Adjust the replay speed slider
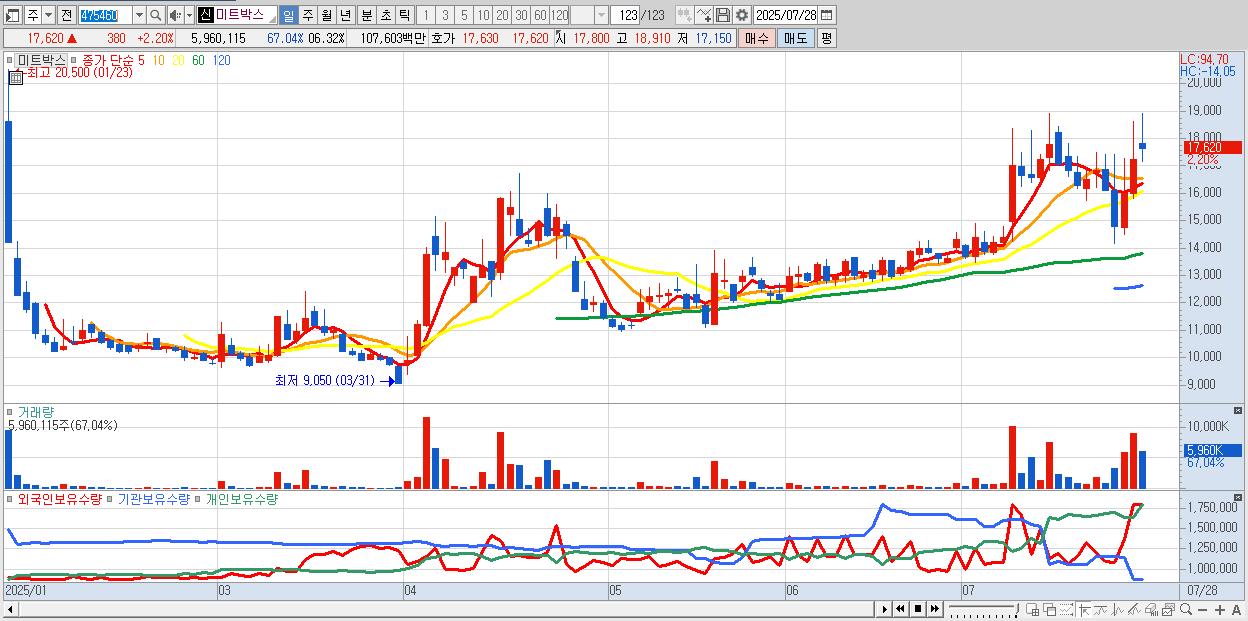Viewport: 1248px width, 621px height. coord(983,609)
